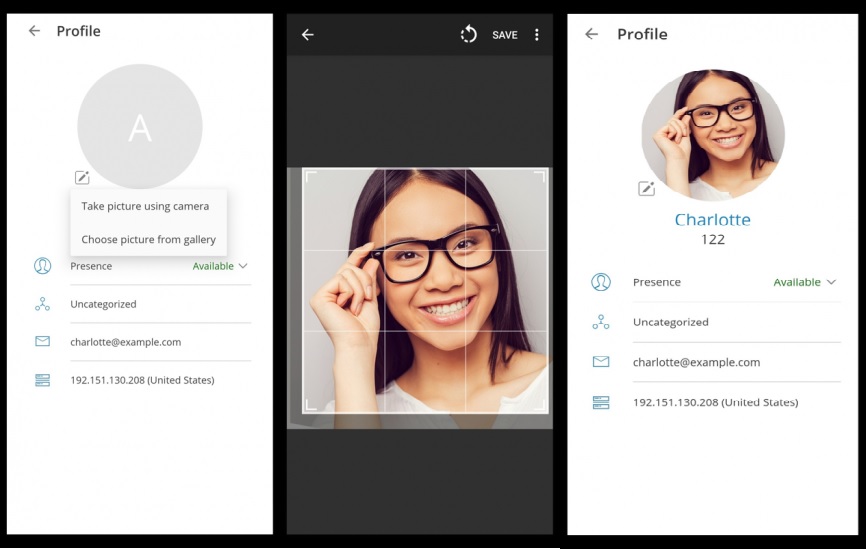Image resolution: width=867 pixels, height=549 pixels.
Task: Click the group icon beside Uncategorized in left profile
Action: coord(43,304)
